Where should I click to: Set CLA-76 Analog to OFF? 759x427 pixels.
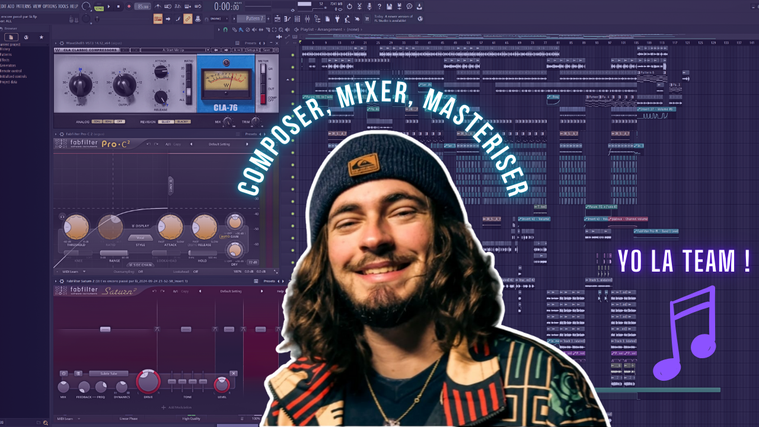point(119,122)
